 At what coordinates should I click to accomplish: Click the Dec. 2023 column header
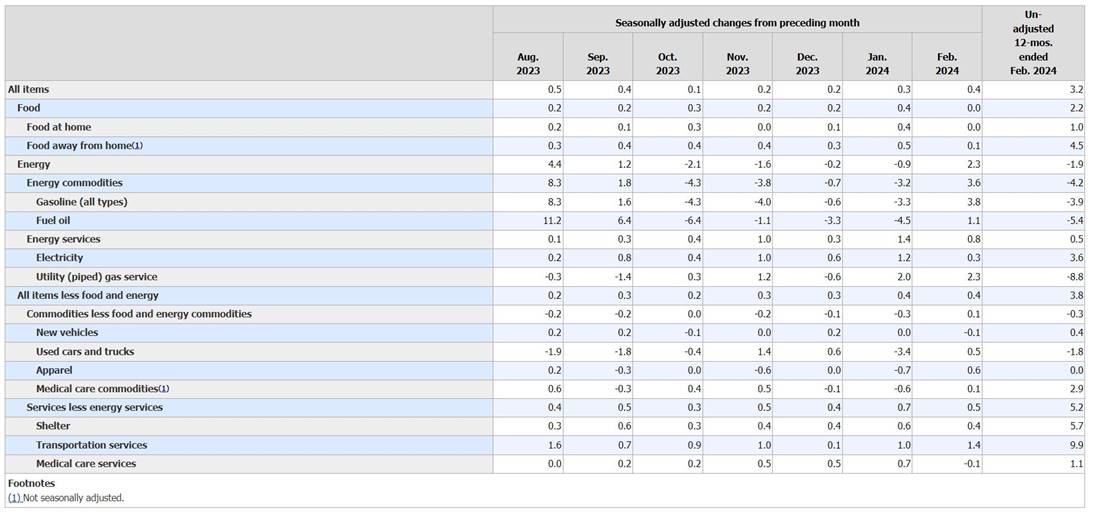pos(807,64)
